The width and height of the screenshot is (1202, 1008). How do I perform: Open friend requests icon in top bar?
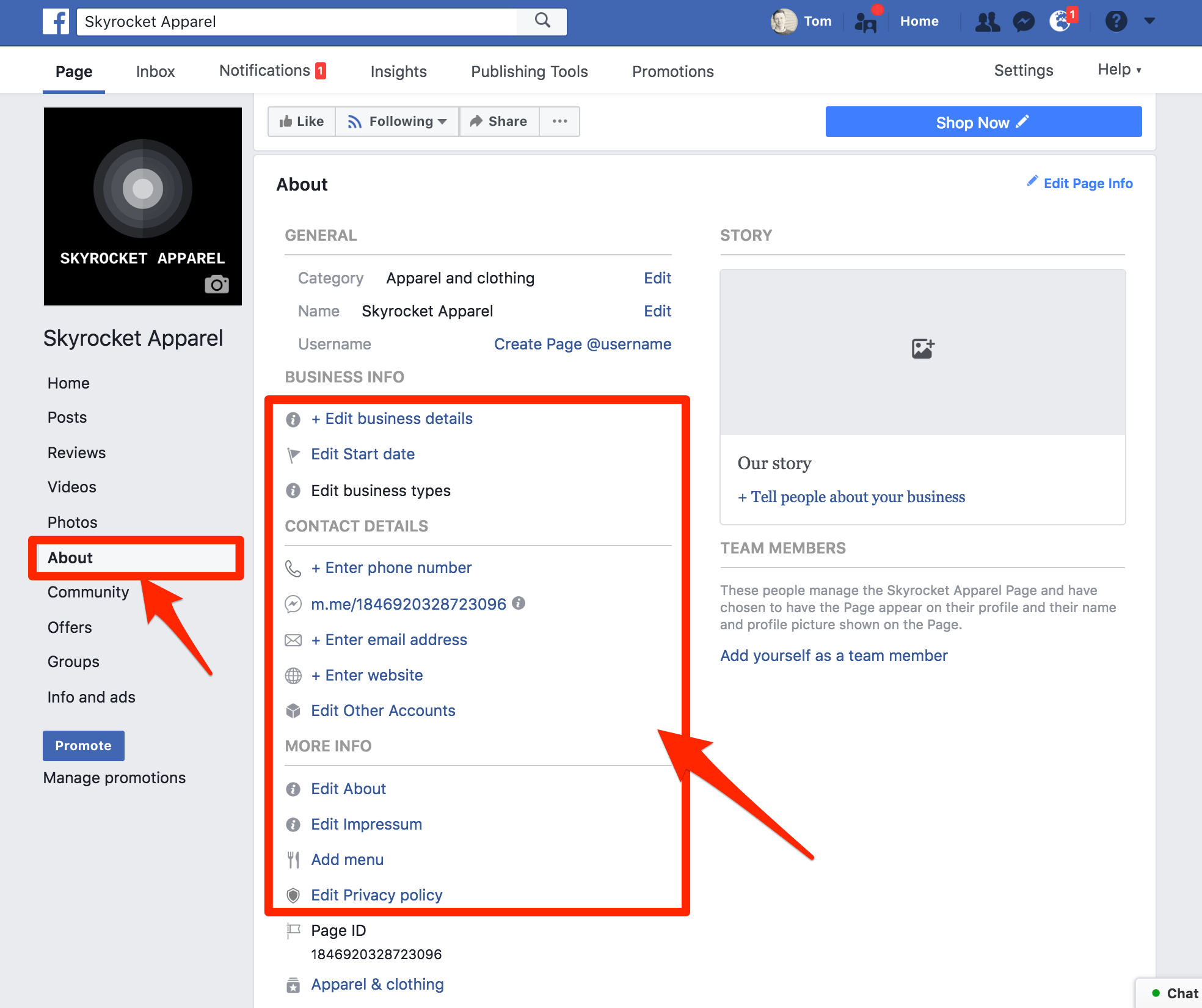988,21
